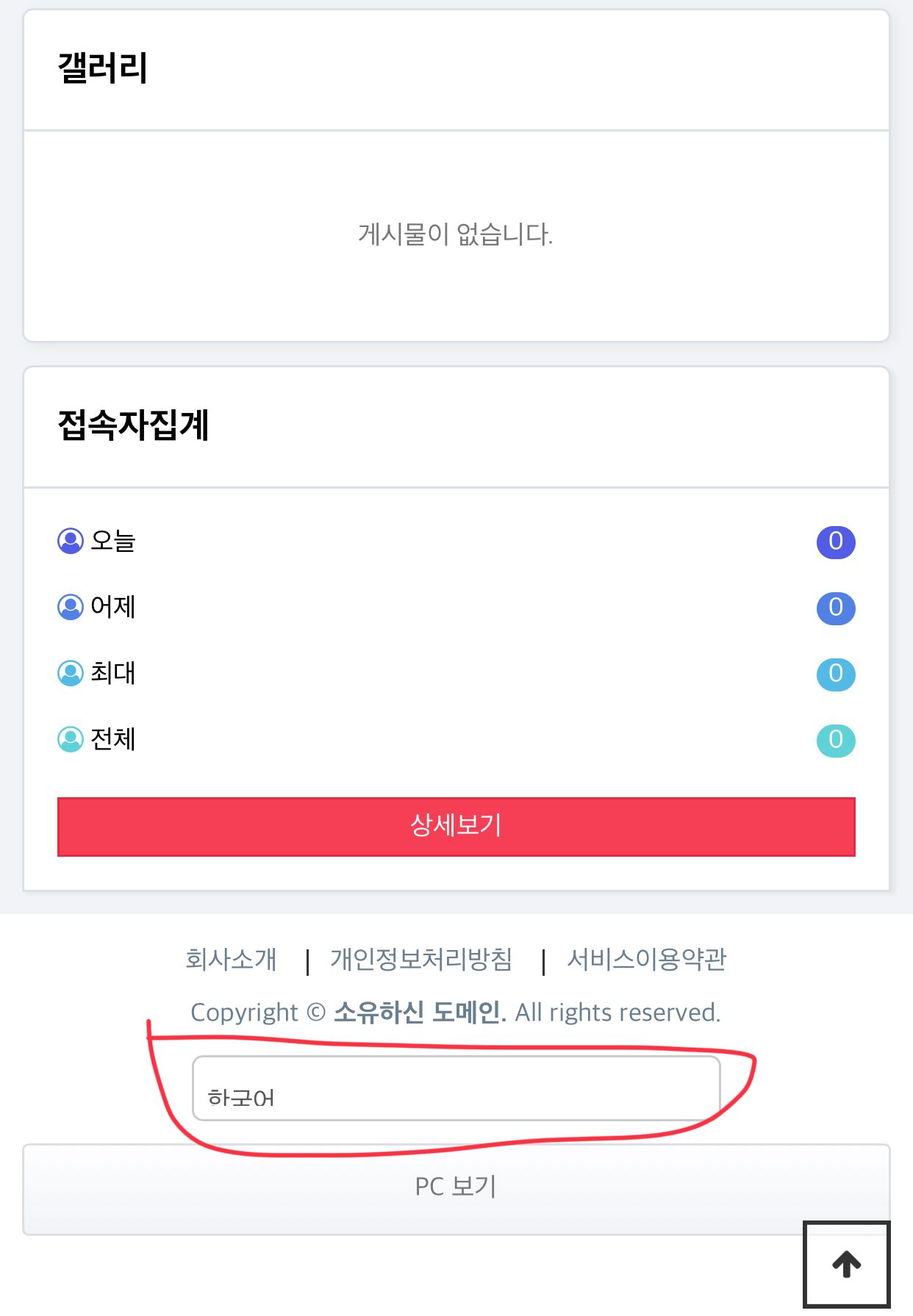Click the sky-blue user icon beside 최대
913x1316 pixels.
click(x=71, y=673)
